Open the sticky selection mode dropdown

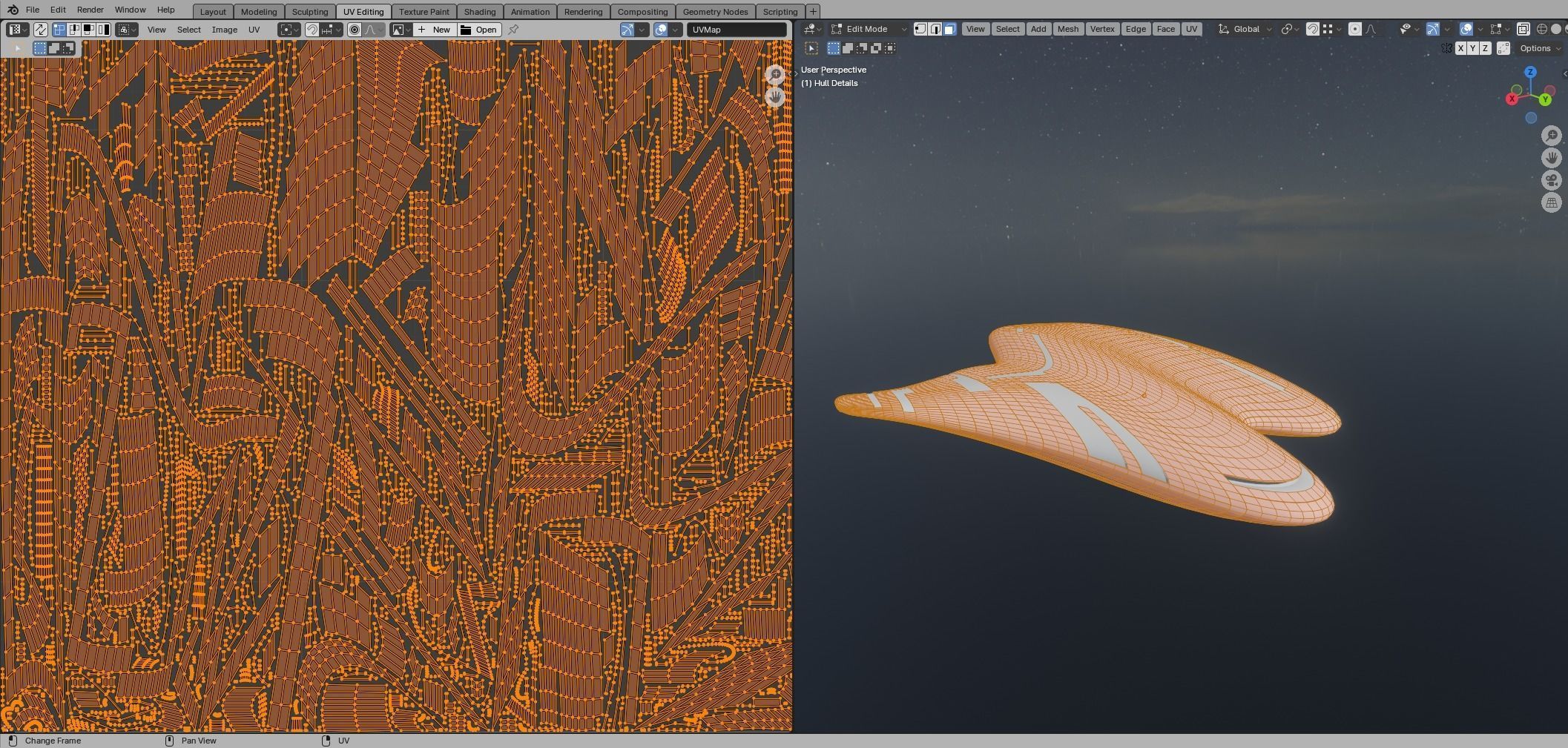click(127, 30)
